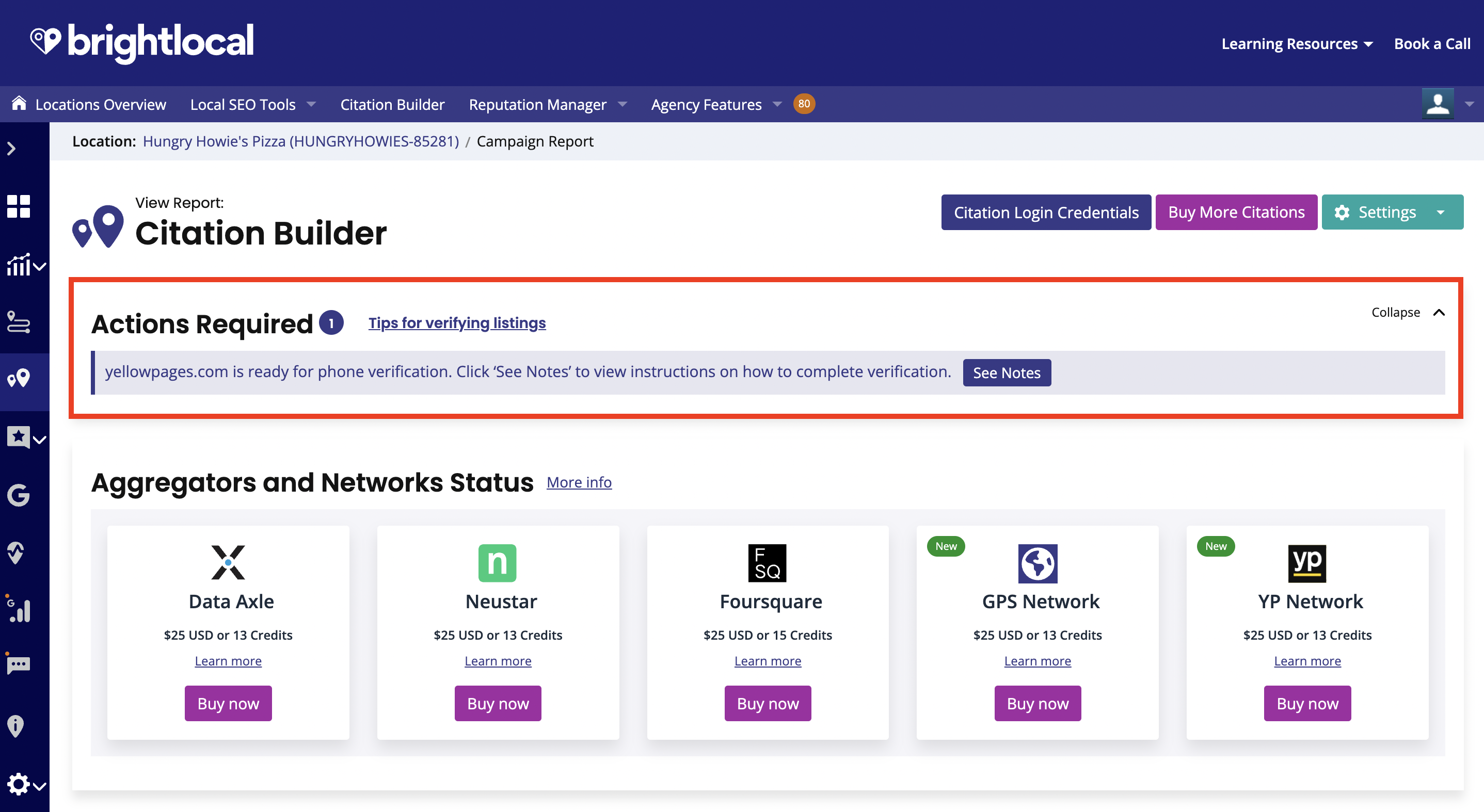Viewport: 1484px width, 812px height.
Task: Click the brightlocal logo
Action: (142, 42)
